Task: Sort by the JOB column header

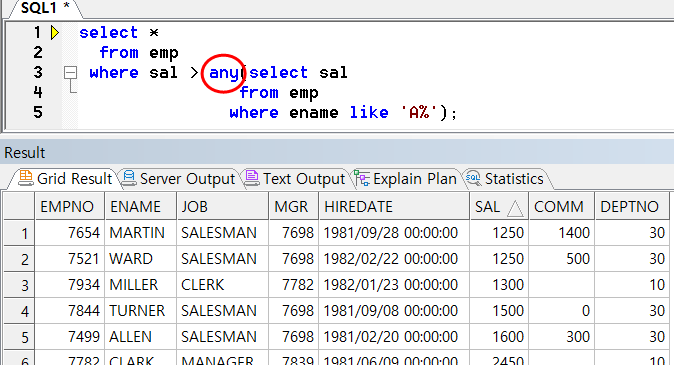Action: (223, 207)
